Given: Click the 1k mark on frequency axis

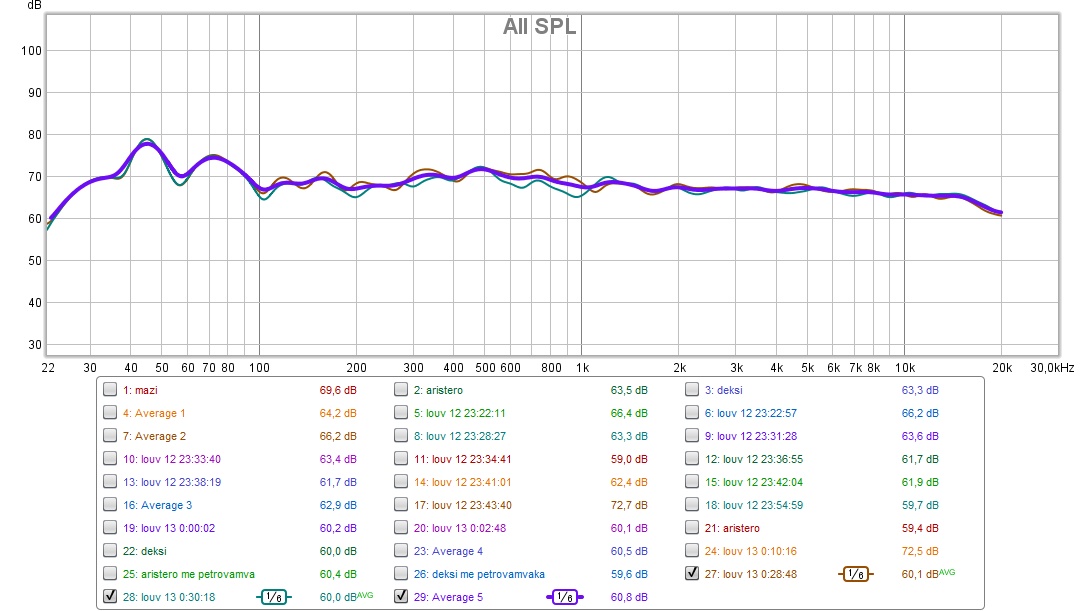Looking at the screenshot, I should click(x=582, y=368).
